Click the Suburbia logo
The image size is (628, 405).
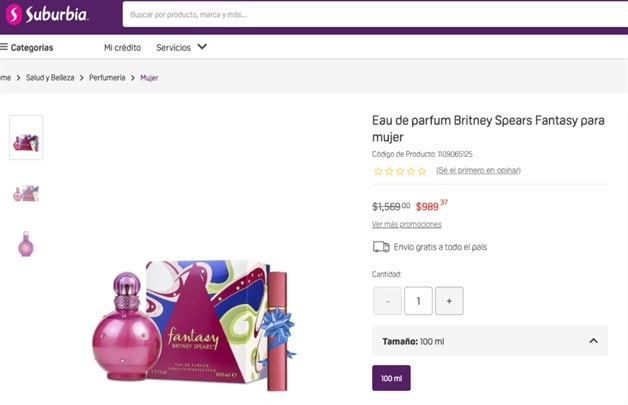pos(48,14)
